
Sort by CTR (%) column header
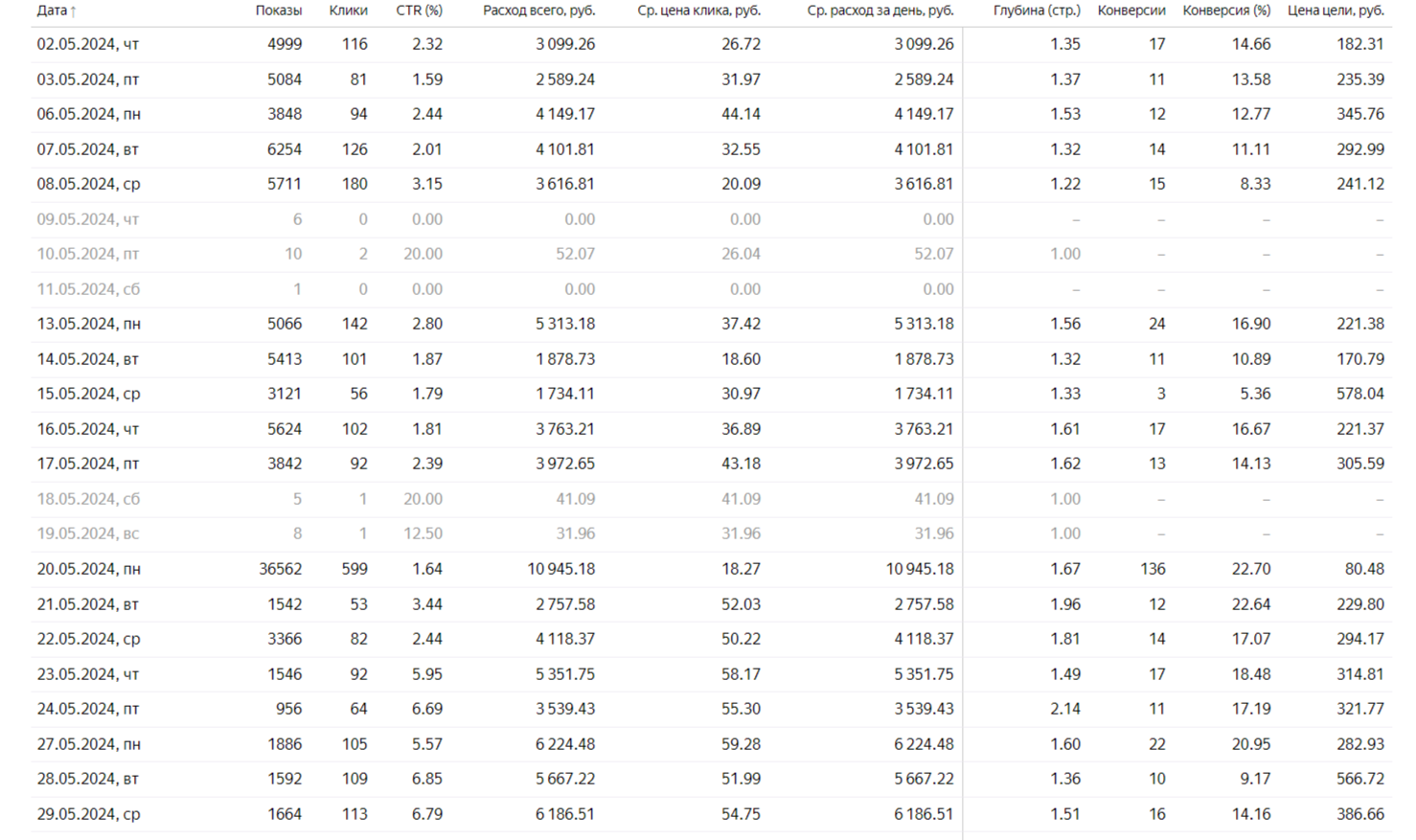coord(420,11)
